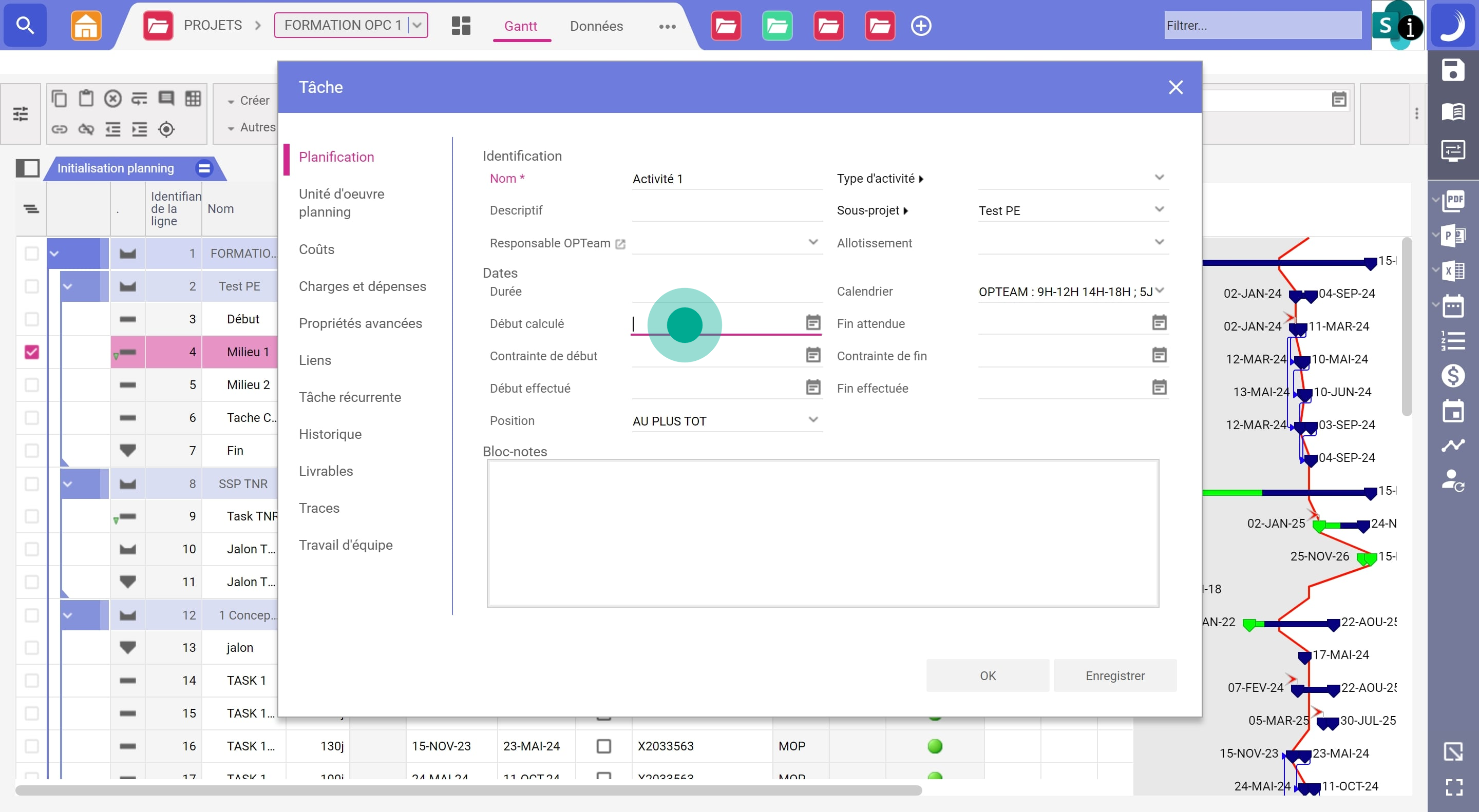Expand the Position AU PLUS TOT dropdown
This screenshot has height=812, width=1479.
pos(813,420)
